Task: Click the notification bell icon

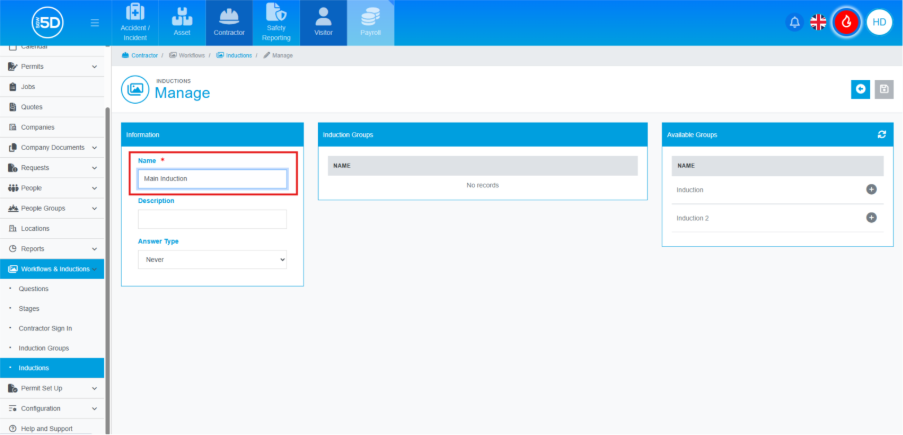Action: (795, 22)
